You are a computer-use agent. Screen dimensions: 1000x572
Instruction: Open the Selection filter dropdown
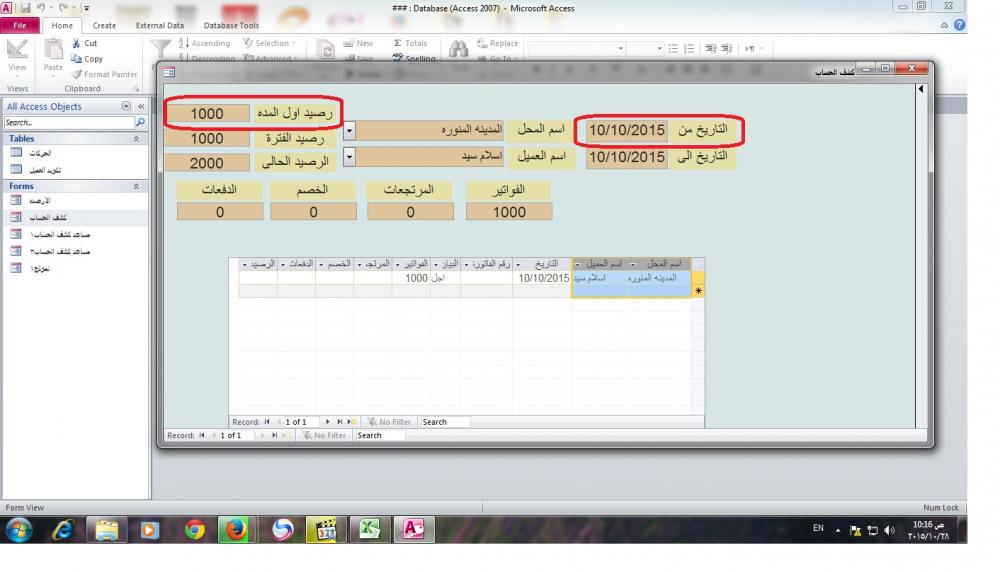pyautogui.click(x=270, y=43)
